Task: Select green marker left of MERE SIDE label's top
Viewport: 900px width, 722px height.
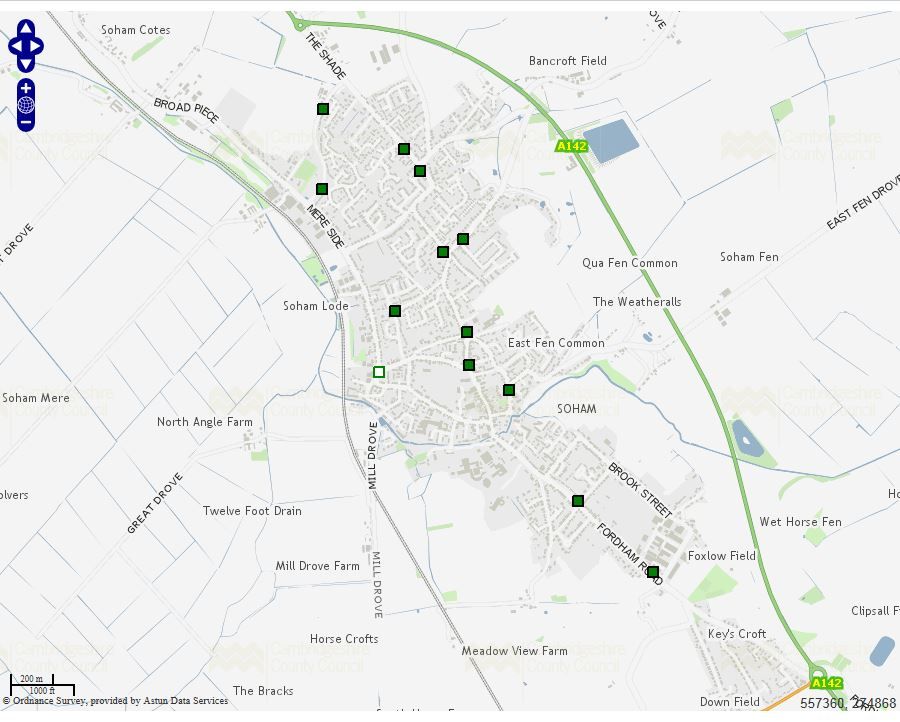Action: (x=322, y=189)
